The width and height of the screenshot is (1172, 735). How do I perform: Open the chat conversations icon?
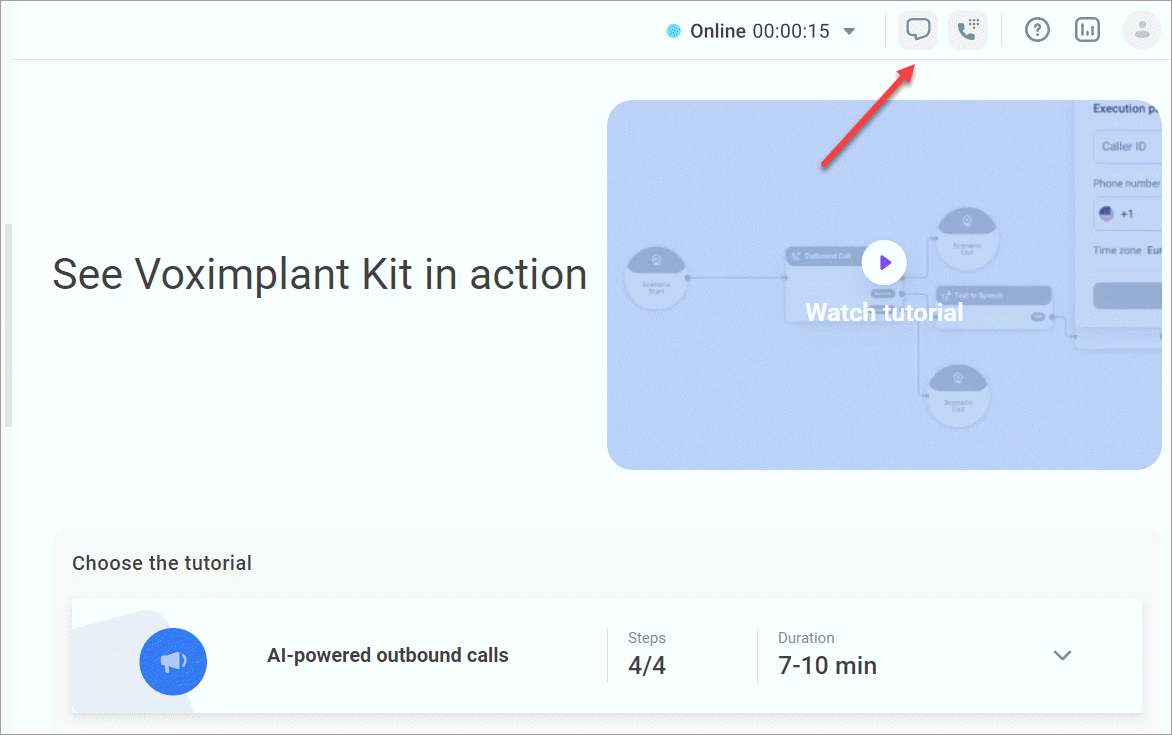(918, 31)
